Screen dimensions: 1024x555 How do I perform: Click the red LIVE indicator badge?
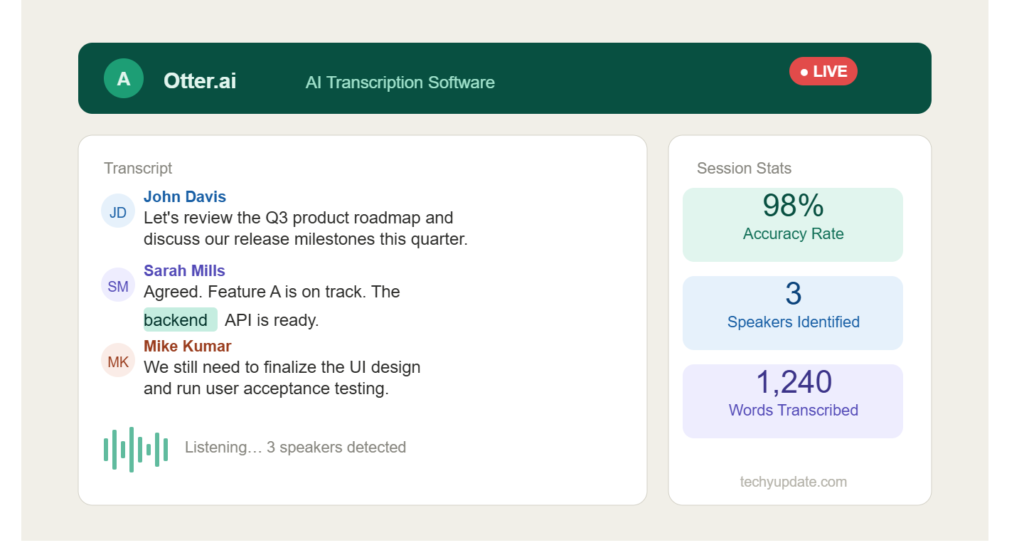click(823, 71)
